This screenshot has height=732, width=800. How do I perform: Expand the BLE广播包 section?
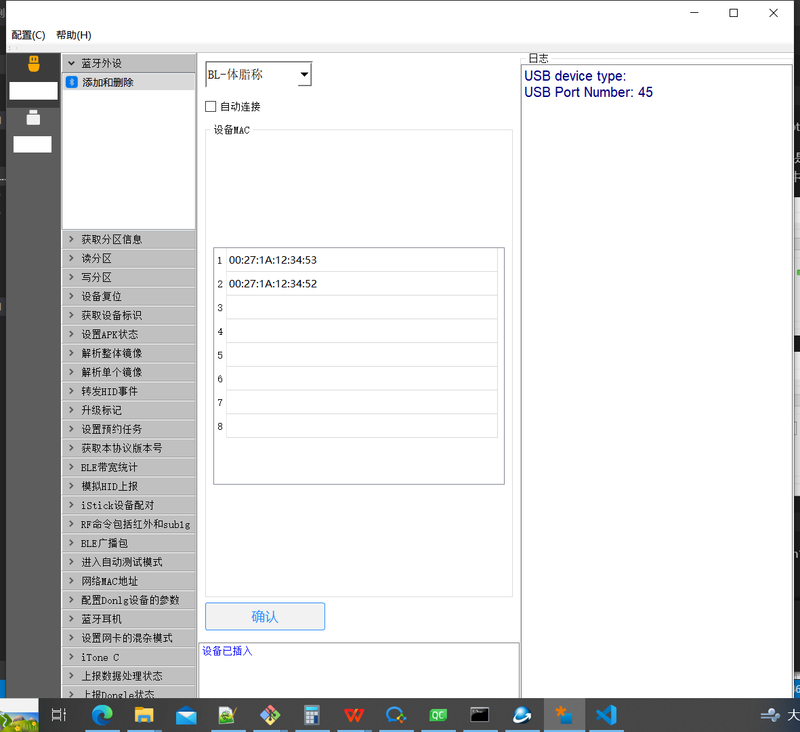129,543
